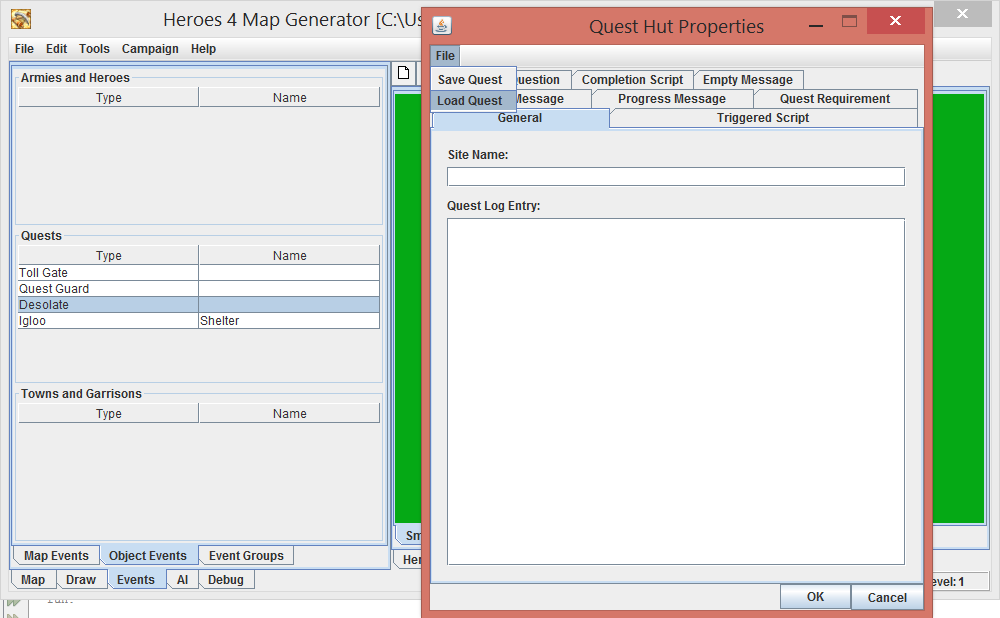Switch to the Debug tab
Screen dimensions: 1000x618
point(226,580)
